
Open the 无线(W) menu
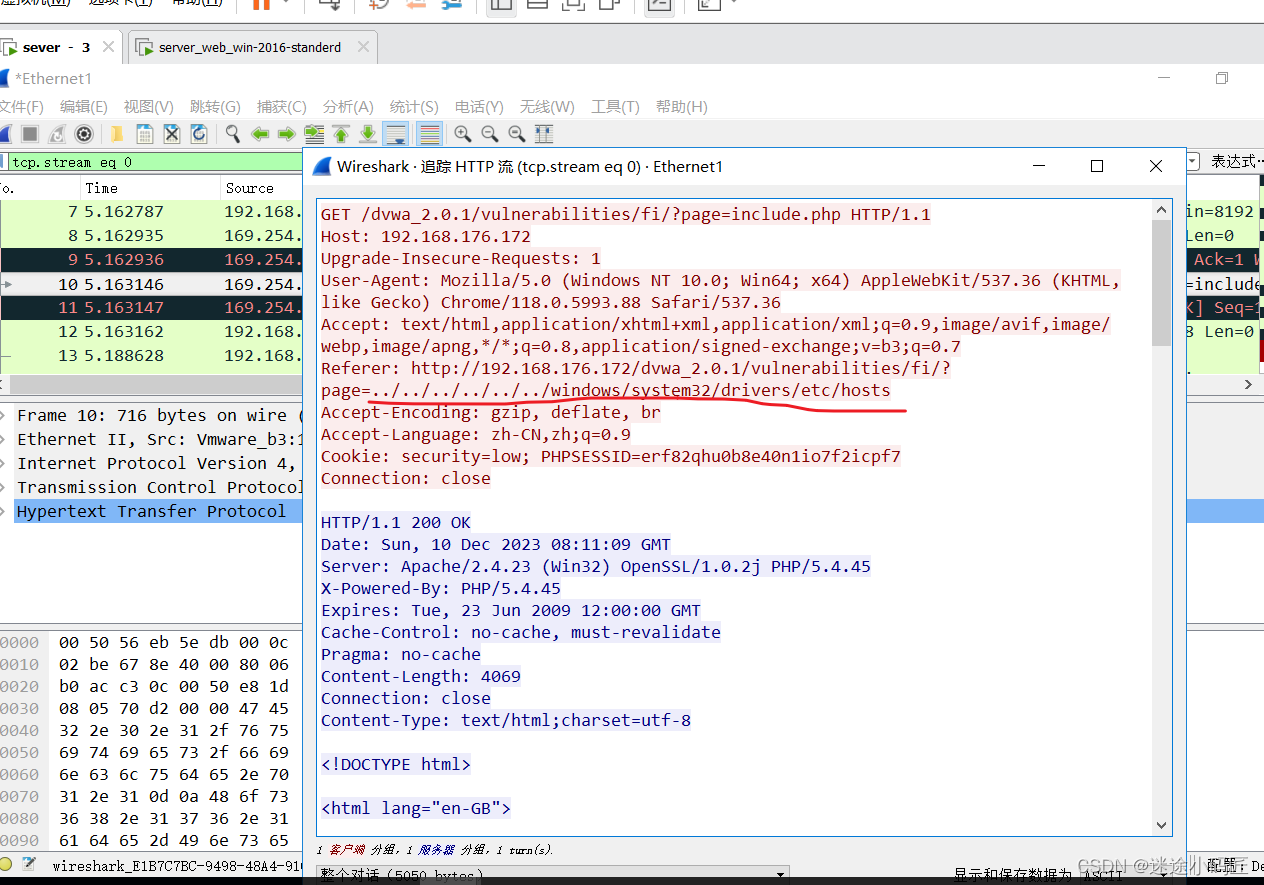(x=547, y=106)
